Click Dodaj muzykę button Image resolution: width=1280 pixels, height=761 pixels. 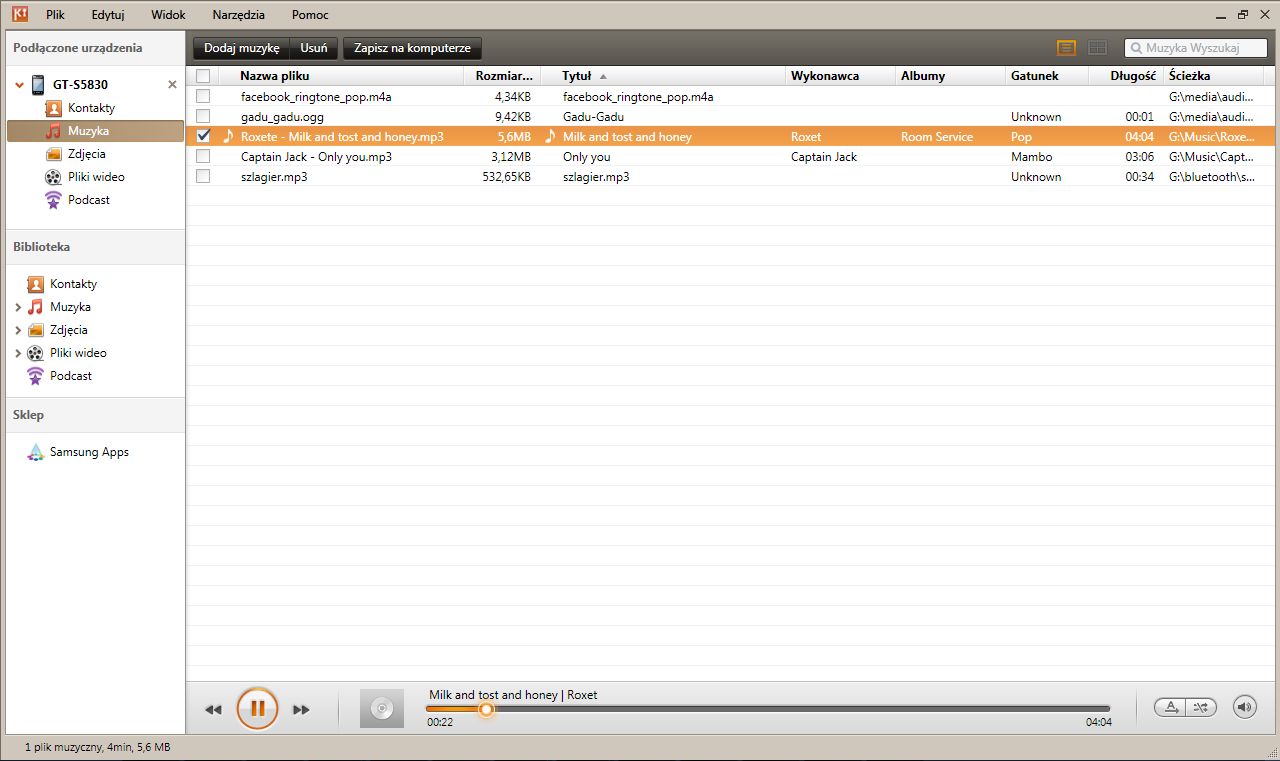click(241, 48)
